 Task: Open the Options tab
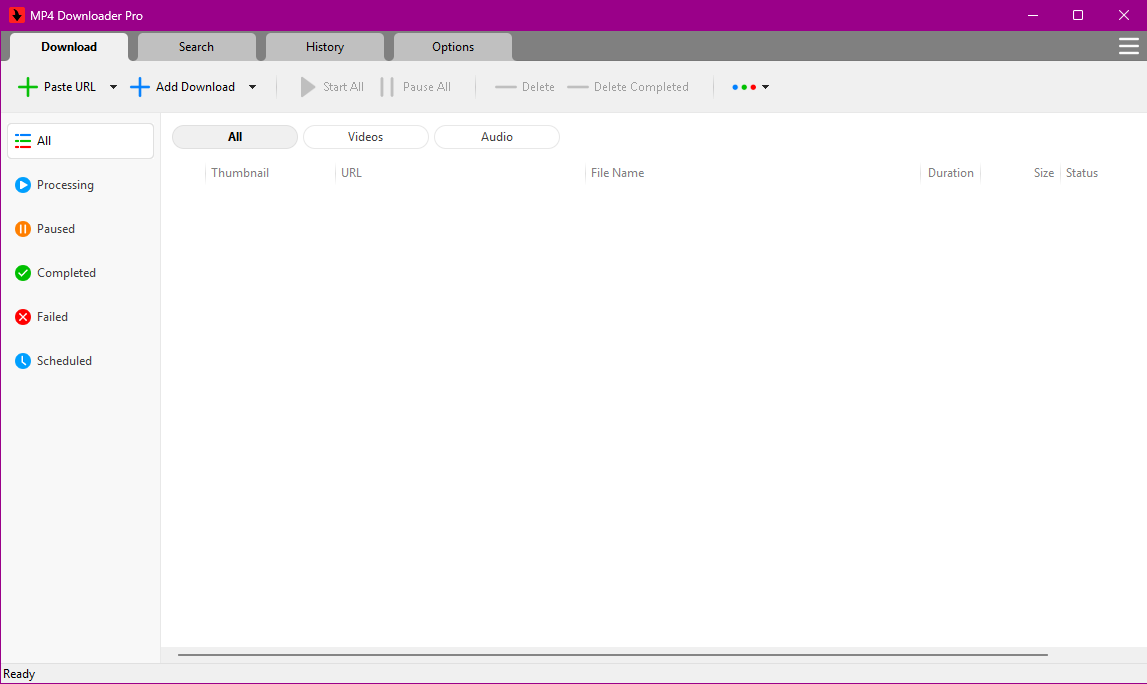453,47
